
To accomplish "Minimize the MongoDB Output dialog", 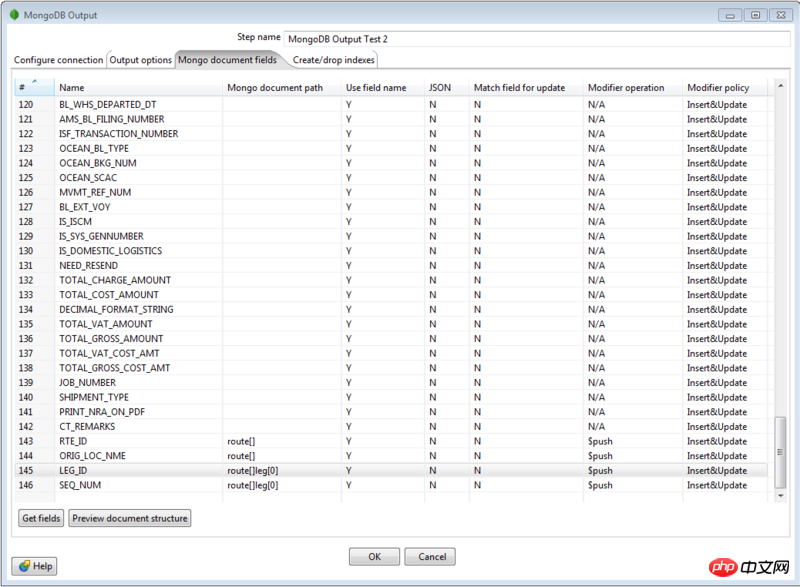I will point(730,15).
